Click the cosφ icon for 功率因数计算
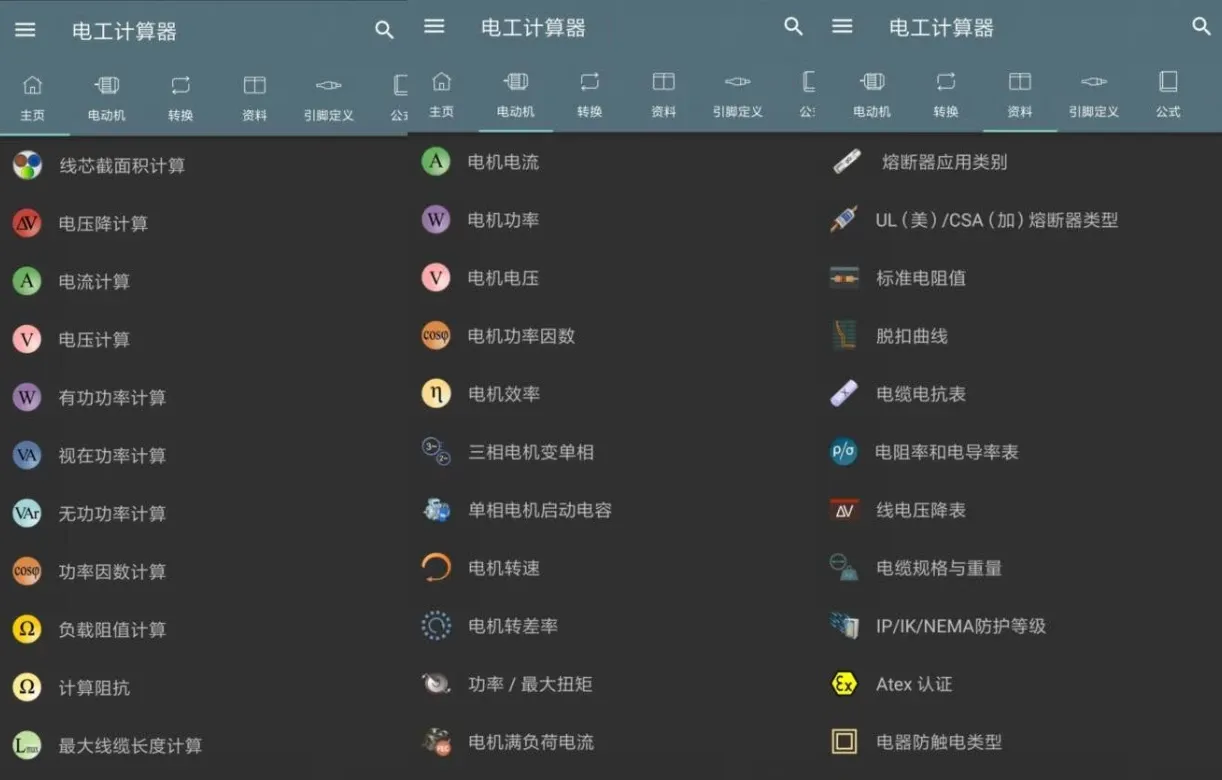Viewport: 1222px width, 780px height. [27, 571]
